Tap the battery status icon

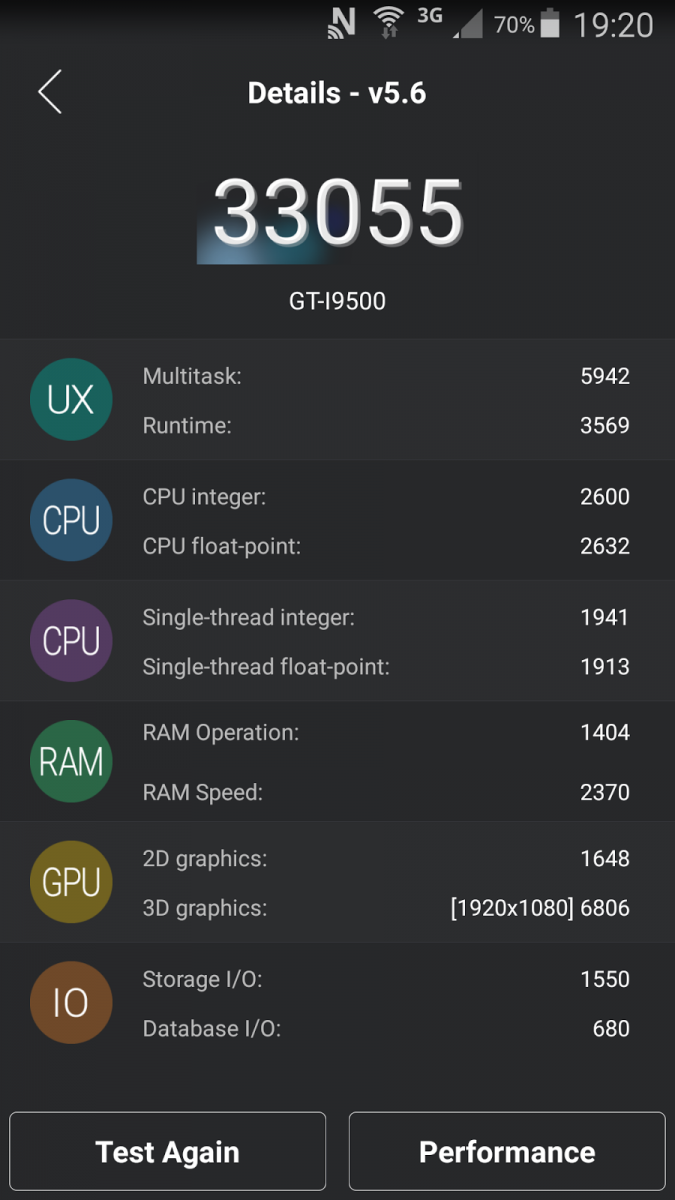[x=551, y=24]
